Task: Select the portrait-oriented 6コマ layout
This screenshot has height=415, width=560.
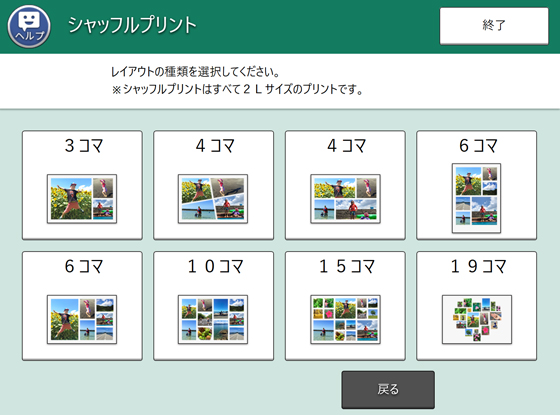Action: [x=476, y=185]
